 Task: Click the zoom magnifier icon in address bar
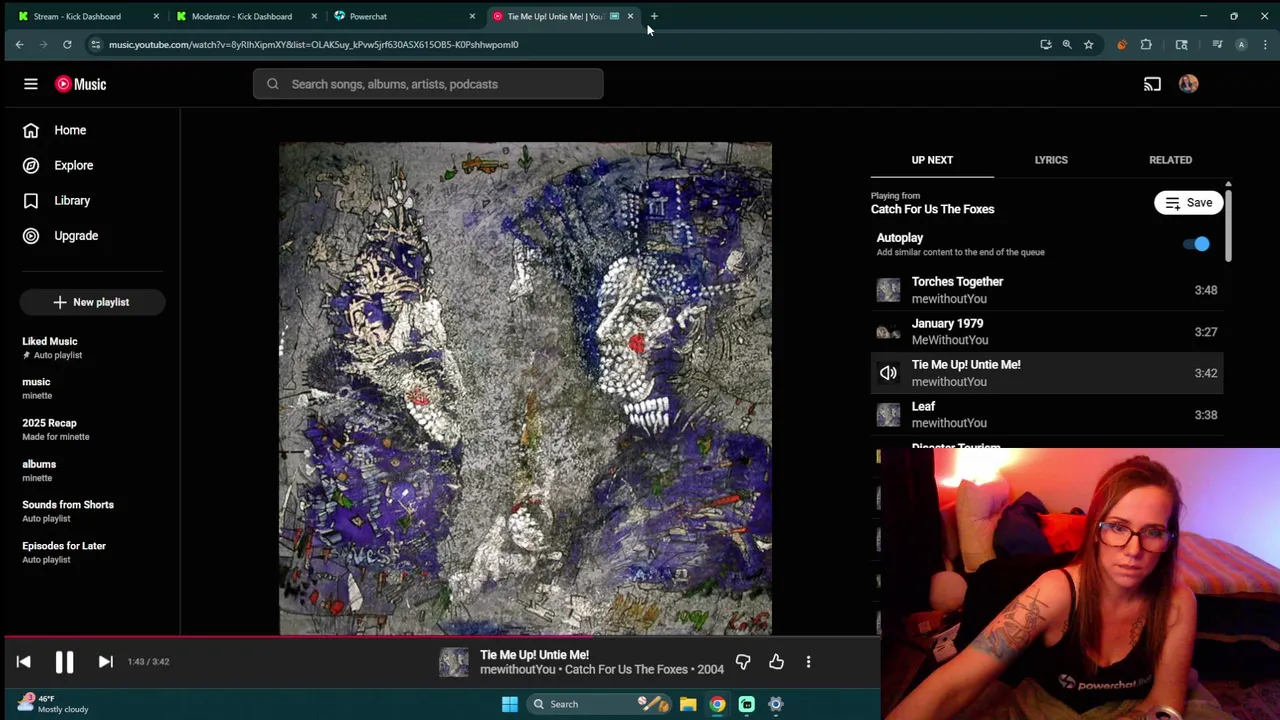click(1067, 44)
